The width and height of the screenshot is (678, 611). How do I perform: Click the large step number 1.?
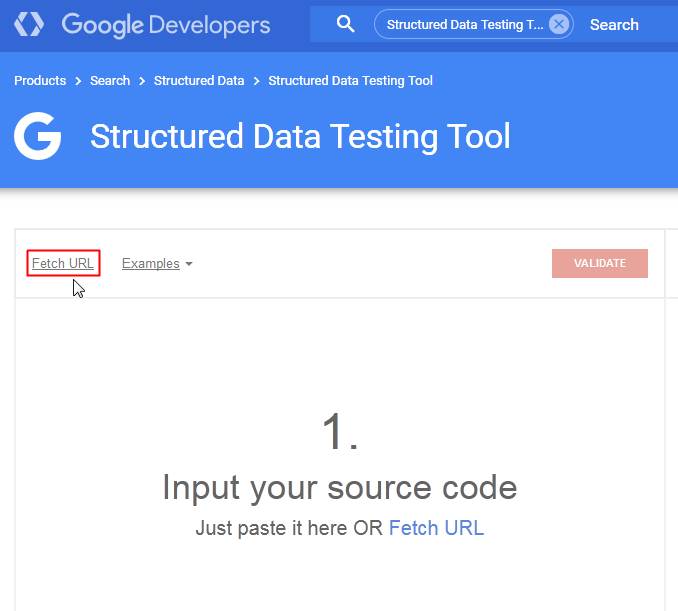[339, 433]
